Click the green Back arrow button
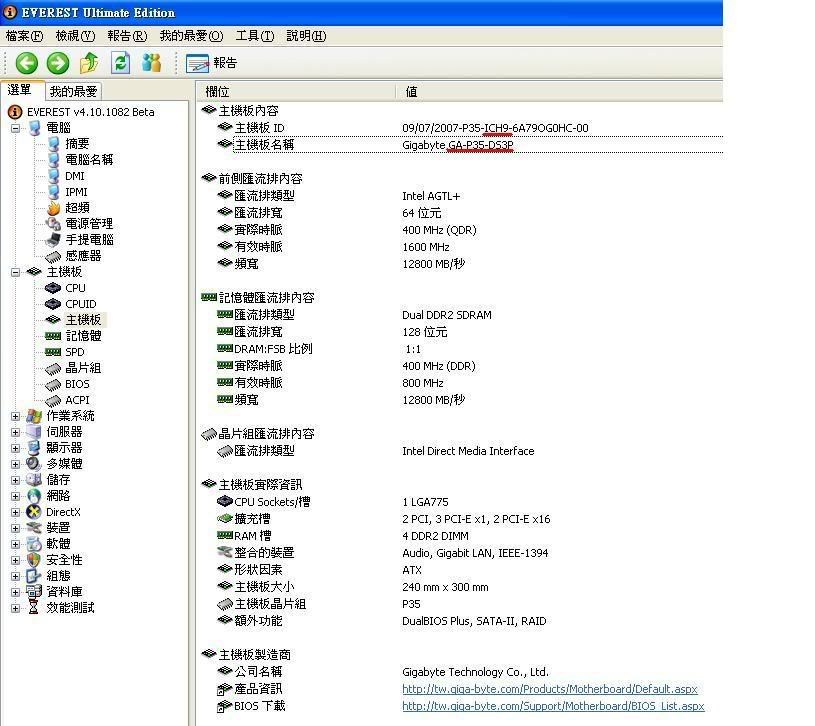 point(27,63)
